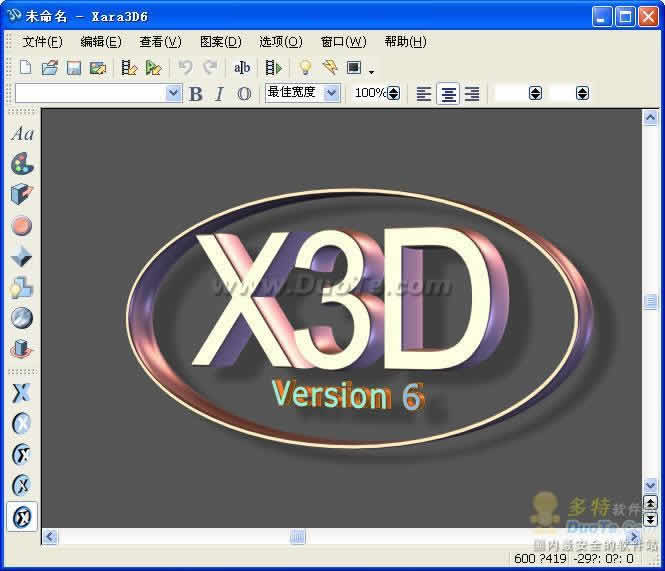Select the plain X text style
The image size is (665, 571).
click(21, 392)
